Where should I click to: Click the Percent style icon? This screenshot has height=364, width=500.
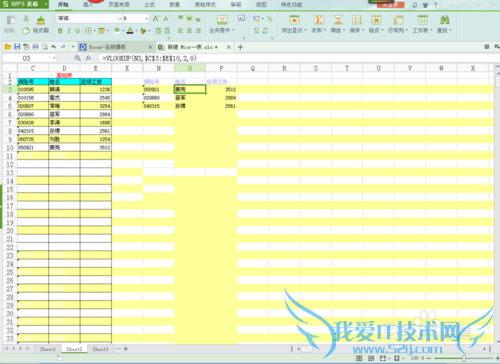[x=269, y=19]
